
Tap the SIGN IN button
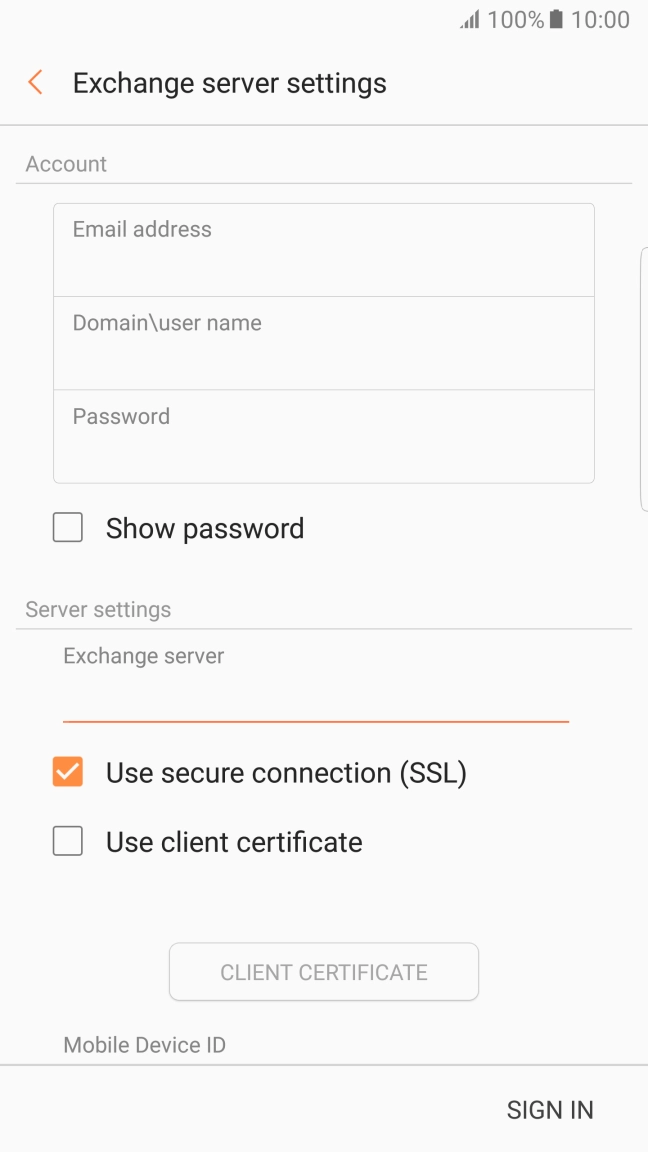[x=550, y=1109]
